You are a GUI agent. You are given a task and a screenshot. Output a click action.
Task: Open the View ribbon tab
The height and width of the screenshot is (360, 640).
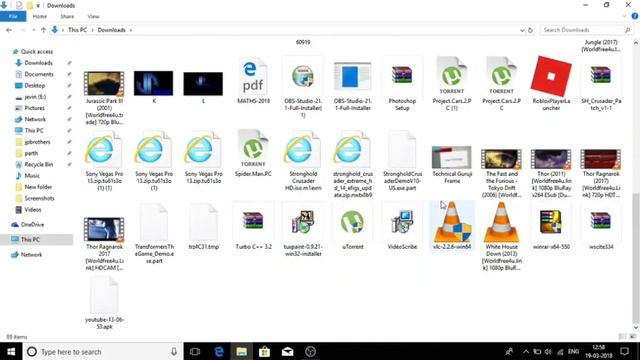tap(93, 16)
